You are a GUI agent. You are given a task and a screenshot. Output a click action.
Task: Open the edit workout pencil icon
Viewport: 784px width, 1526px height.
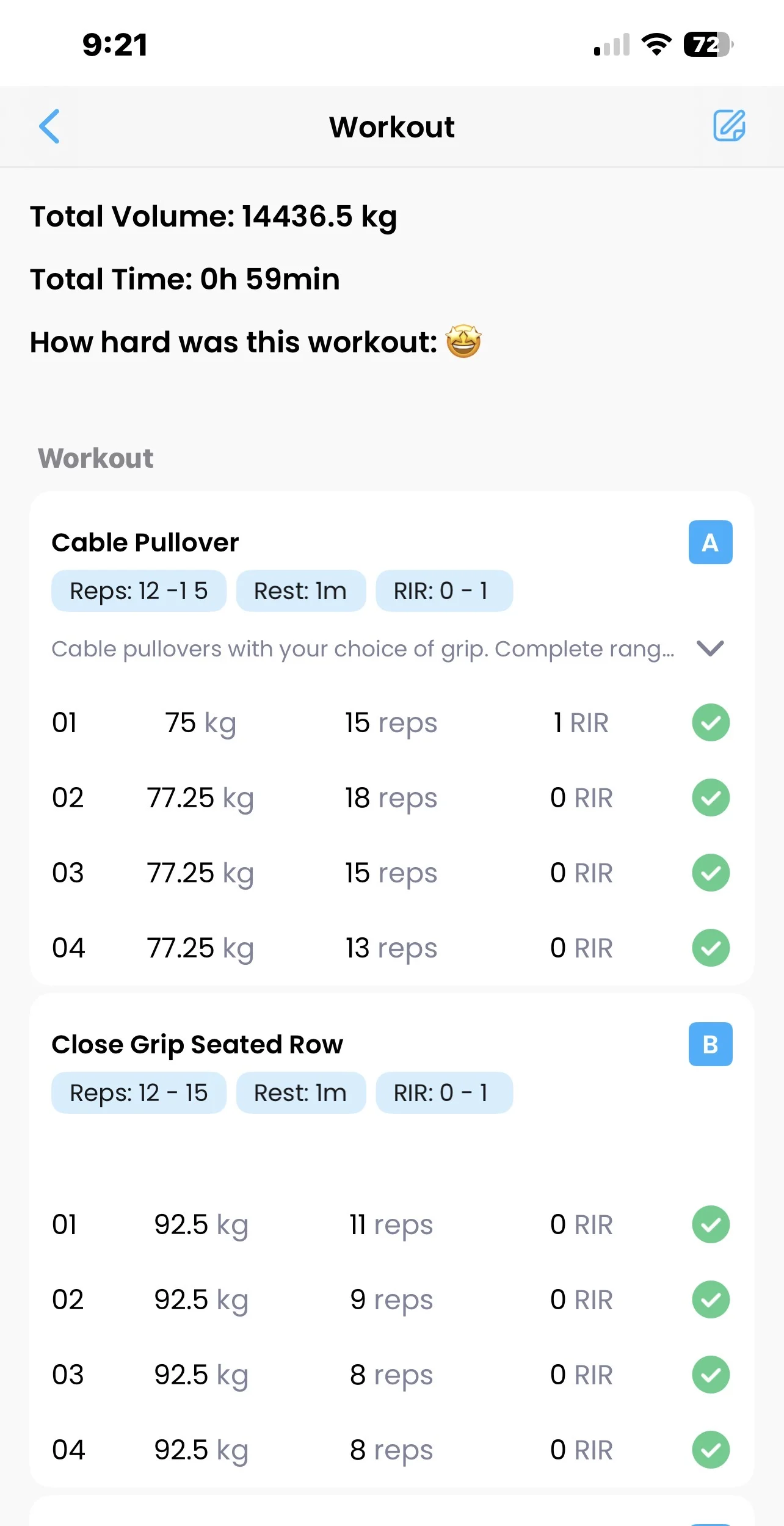(x=729, y=126)
